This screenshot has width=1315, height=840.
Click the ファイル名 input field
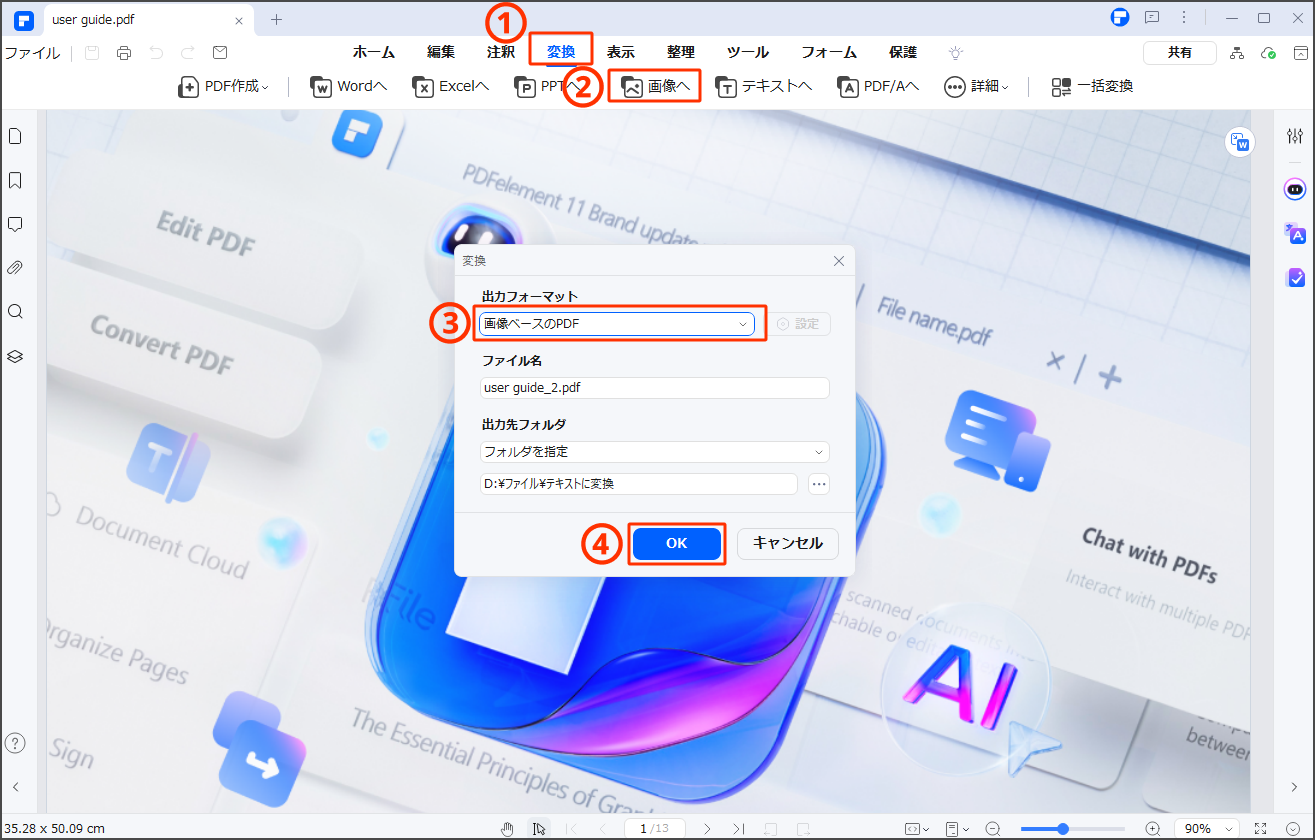pyautogui.click(x=655, y=388)
